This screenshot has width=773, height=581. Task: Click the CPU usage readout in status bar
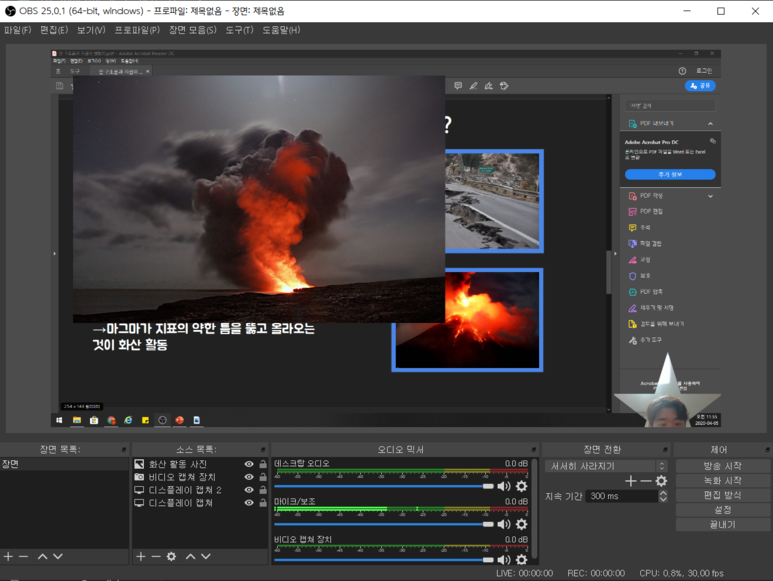click(x=681, y=574)
